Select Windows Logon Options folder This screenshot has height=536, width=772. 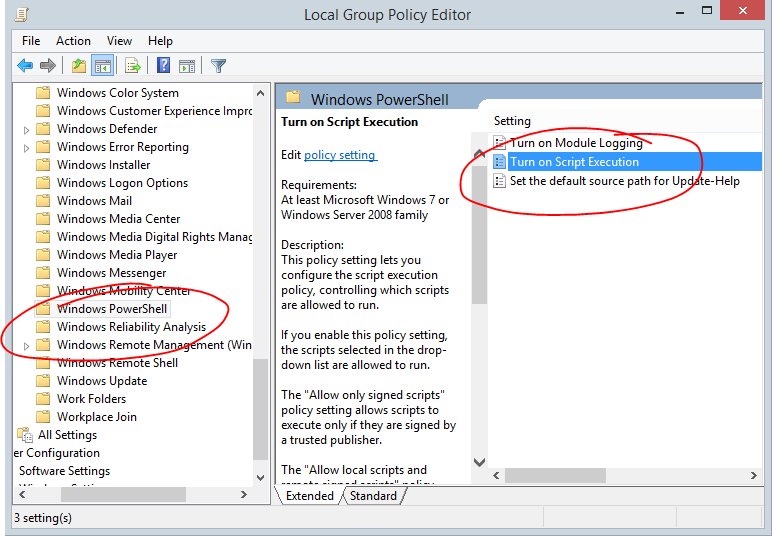122,183
